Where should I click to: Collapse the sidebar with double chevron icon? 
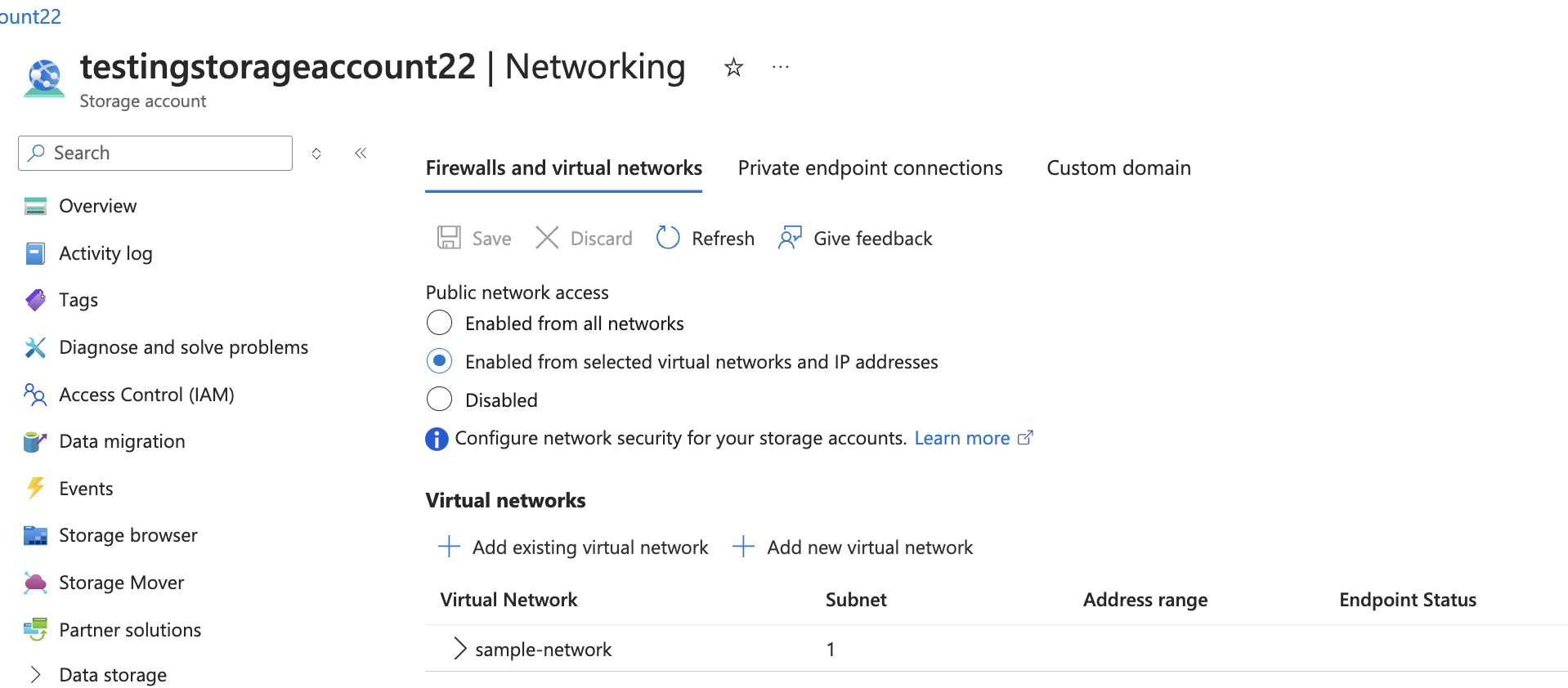point(361,153)
